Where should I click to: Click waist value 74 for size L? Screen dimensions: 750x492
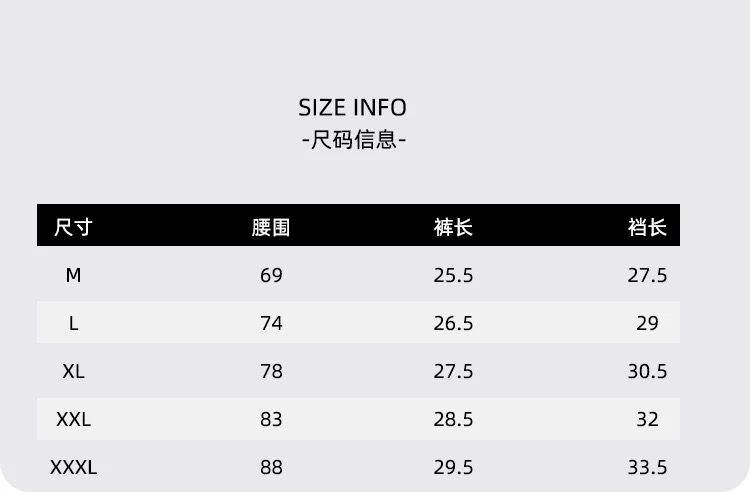[x=271, y=323]
